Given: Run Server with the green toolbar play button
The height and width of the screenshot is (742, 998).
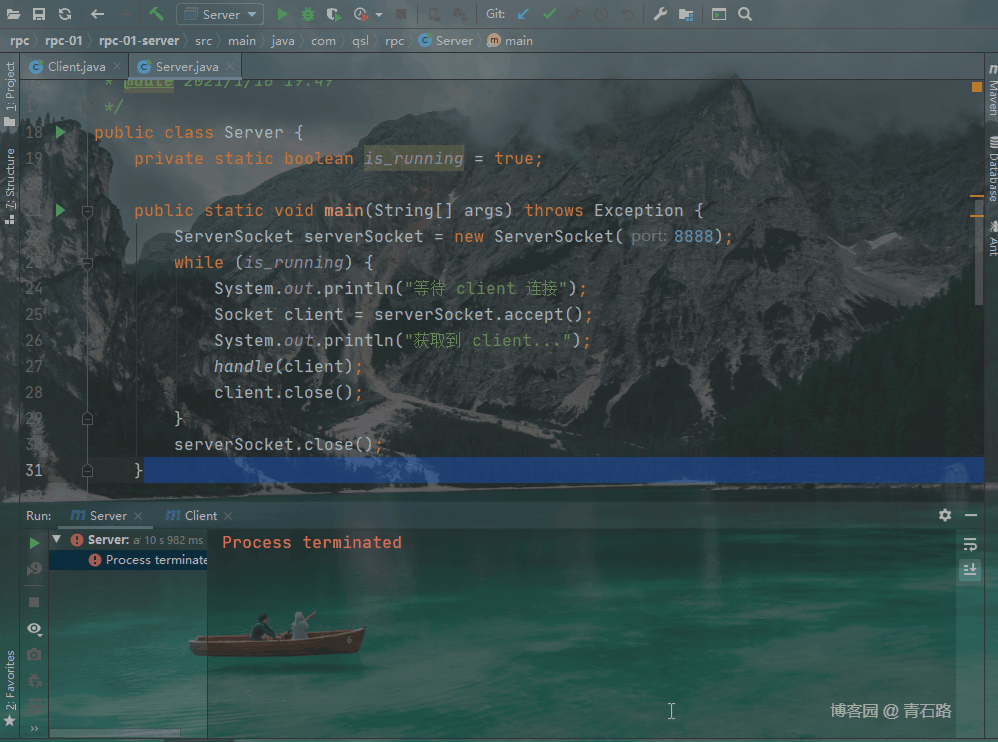Looking at the screenshot, I should pyautogui.click(x=283, y=14).
